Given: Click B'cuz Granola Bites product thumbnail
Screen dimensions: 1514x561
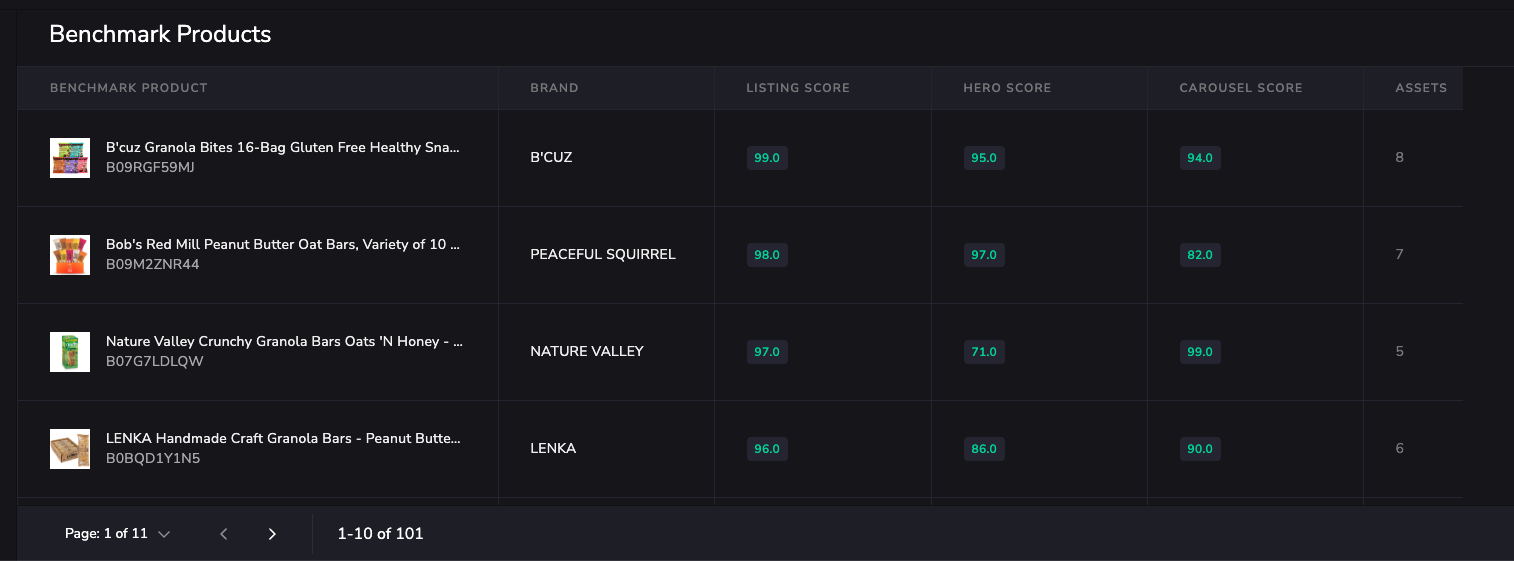Looking at the screenshot, I should [x=70, y=158].
